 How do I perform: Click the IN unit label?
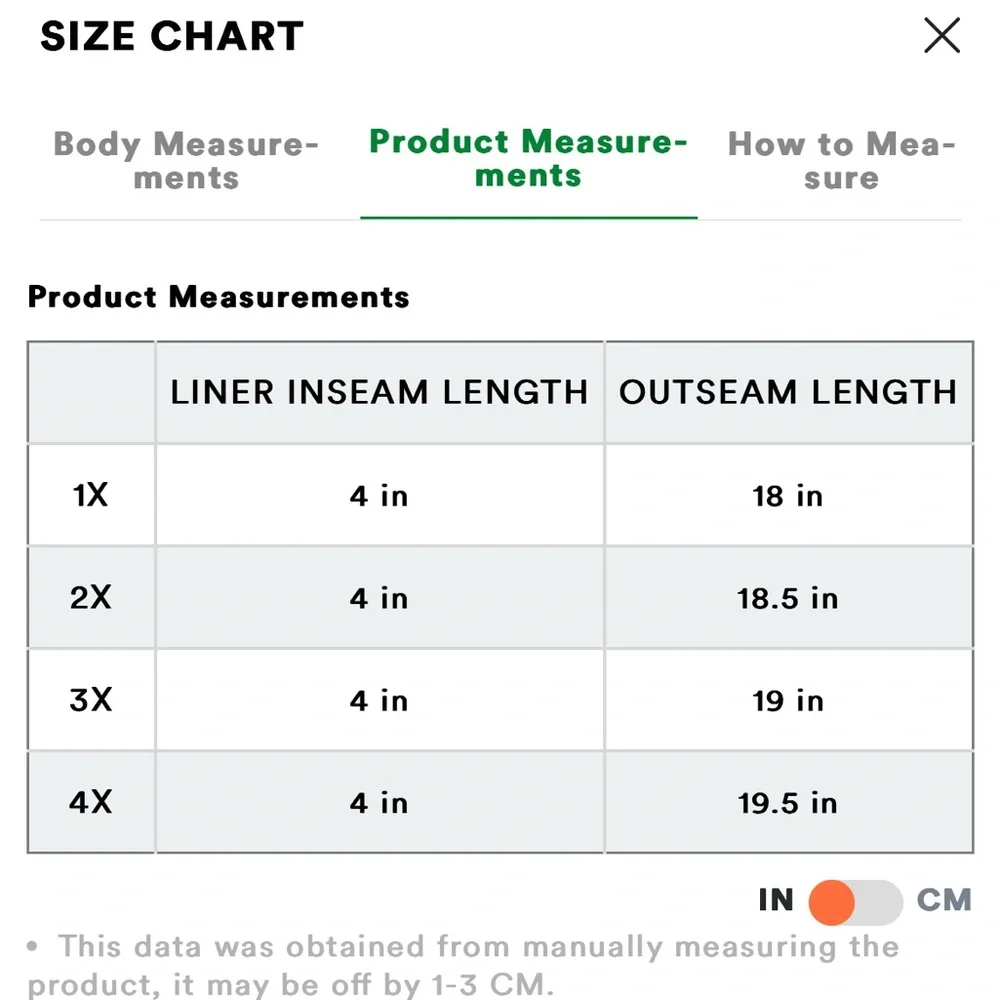[x=775, y=901]
